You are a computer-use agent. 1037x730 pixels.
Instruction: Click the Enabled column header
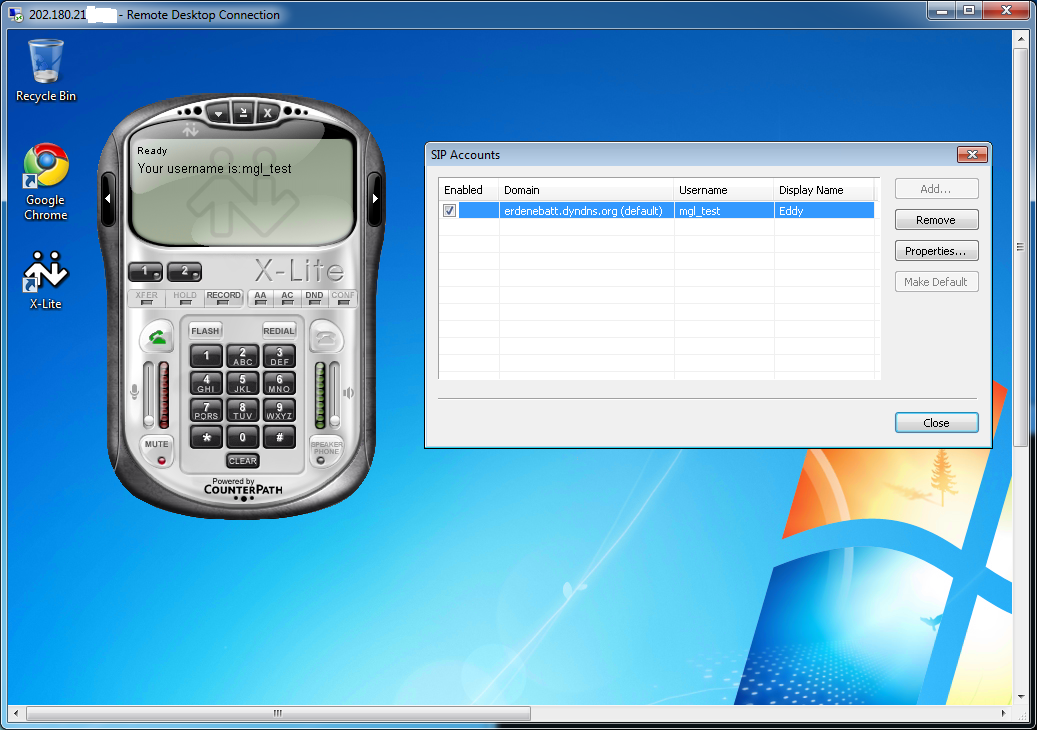[469, 190]
